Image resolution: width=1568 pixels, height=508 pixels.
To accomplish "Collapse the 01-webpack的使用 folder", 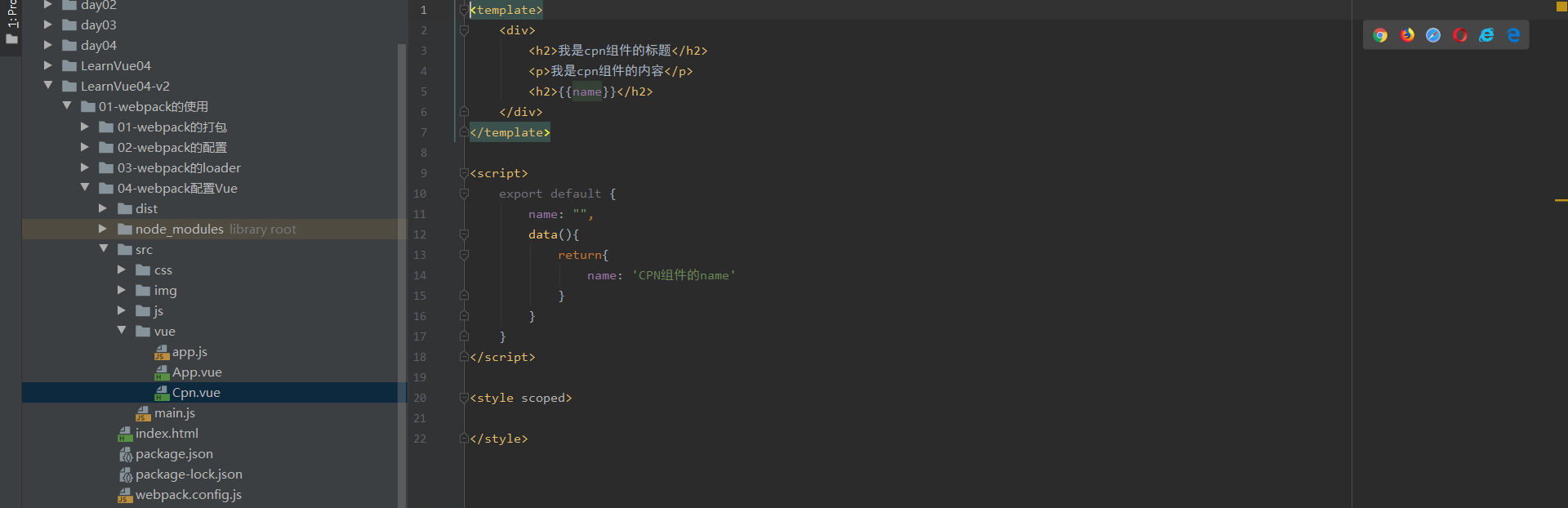I will (x=67, y=105).
